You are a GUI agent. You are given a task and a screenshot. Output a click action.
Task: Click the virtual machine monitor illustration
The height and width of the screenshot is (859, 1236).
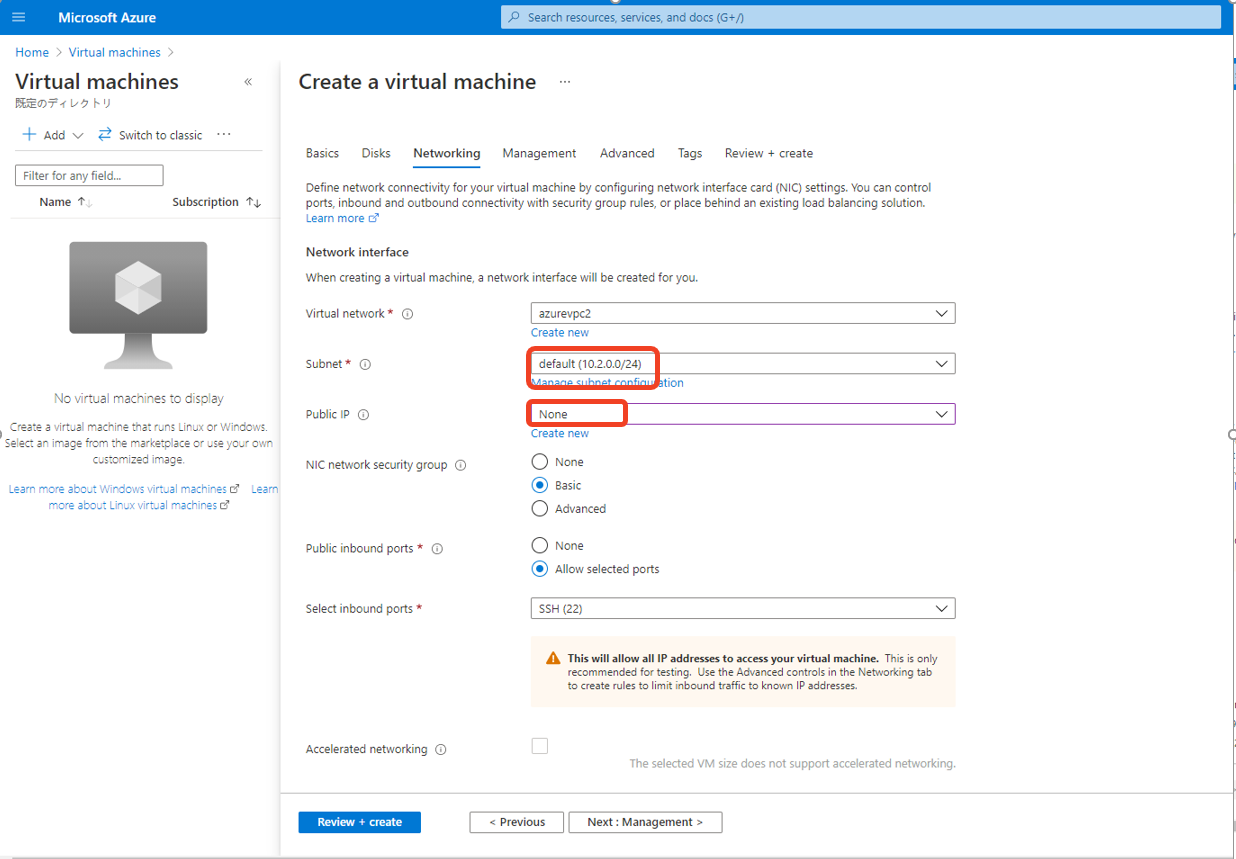click(x=138, y=305)
